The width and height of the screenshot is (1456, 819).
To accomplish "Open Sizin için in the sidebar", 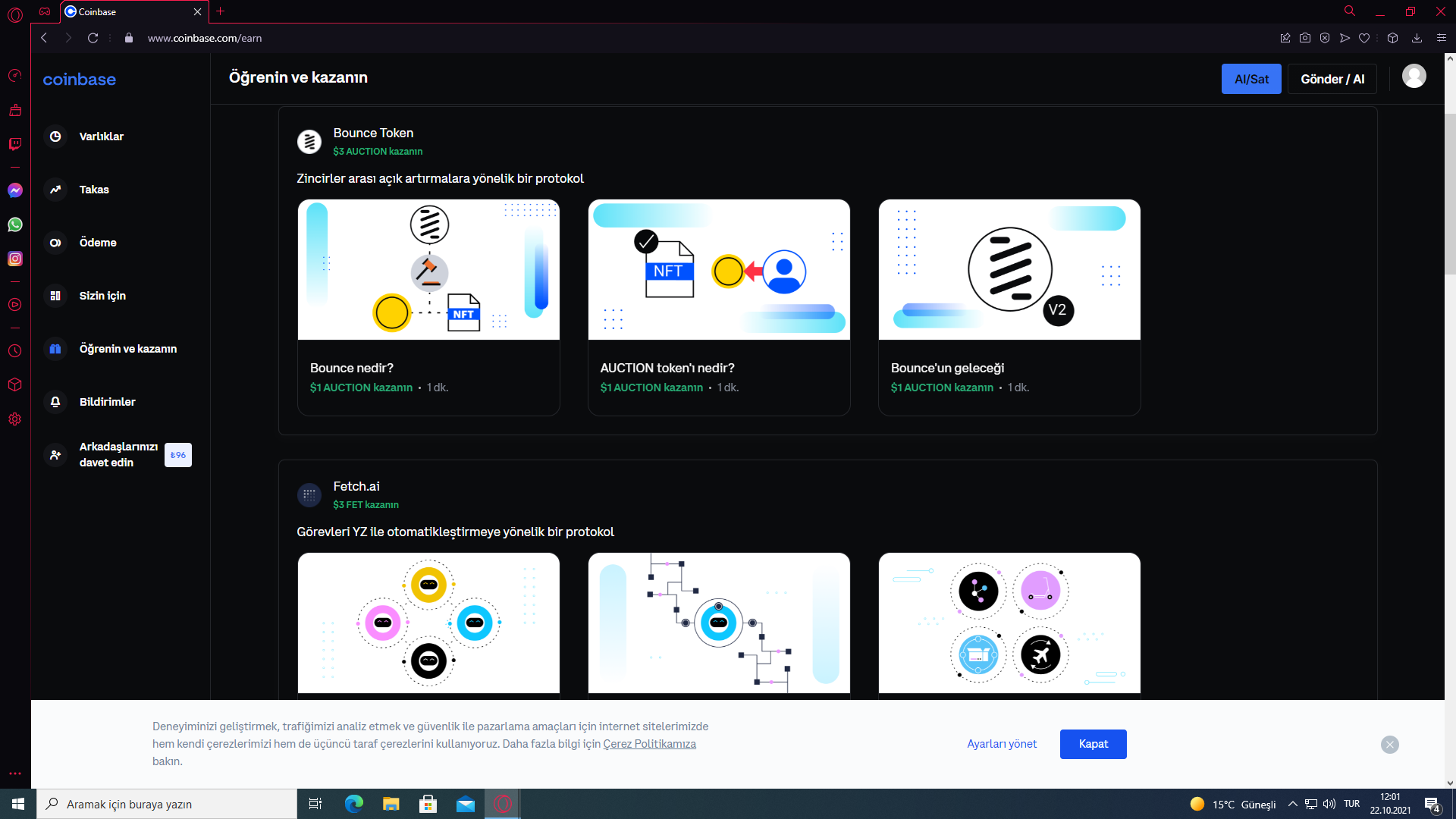I will 102,296.
